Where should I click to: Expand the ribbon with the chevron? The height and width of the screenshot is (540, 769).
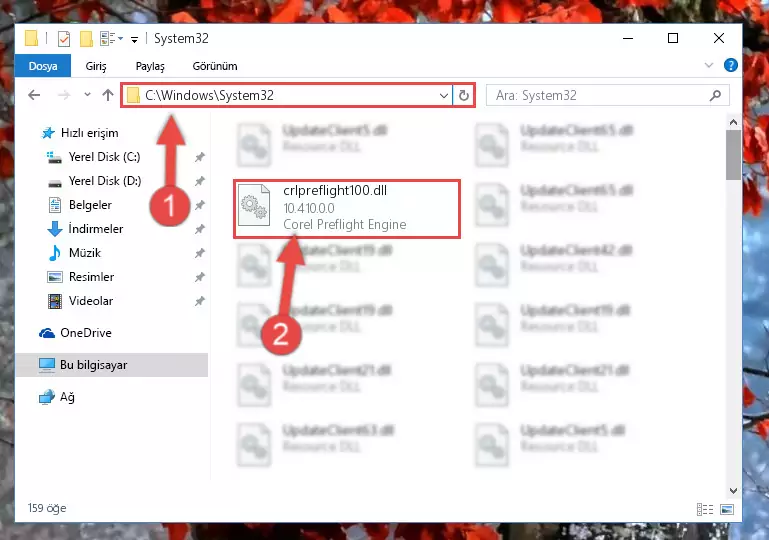click(x=709, y=65)
